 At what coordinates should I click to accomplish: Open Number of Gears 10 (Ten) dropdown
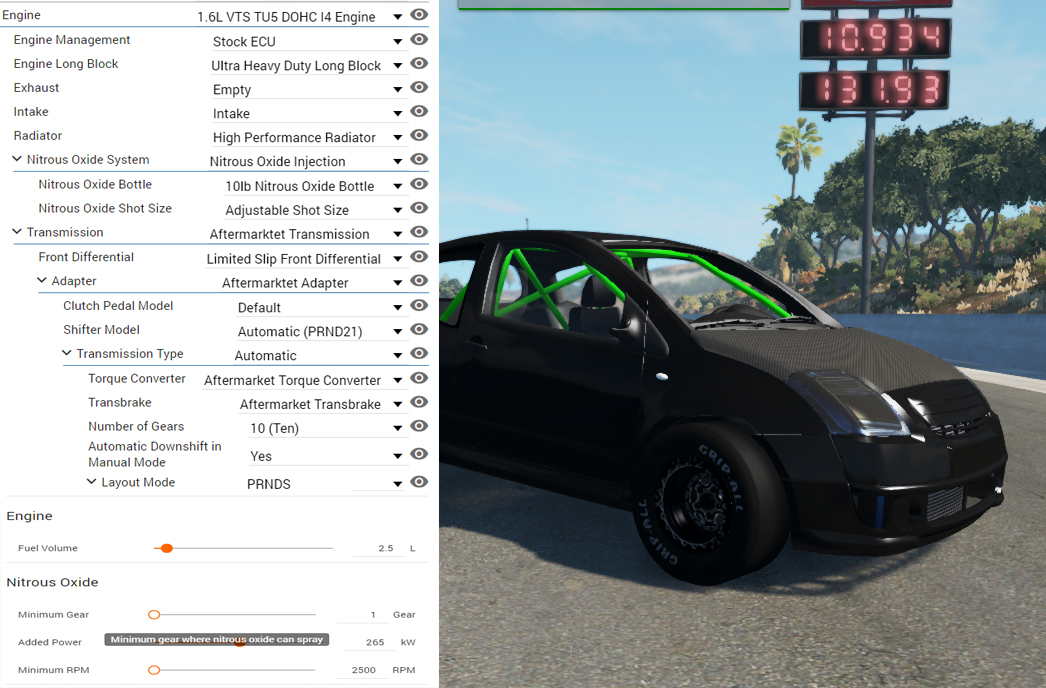326,428
